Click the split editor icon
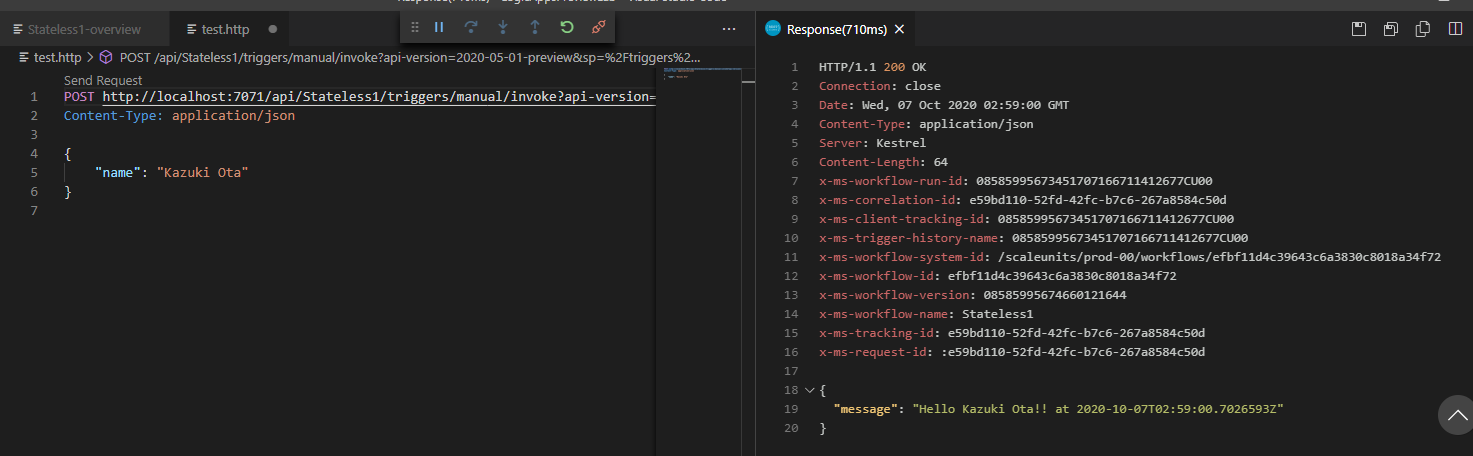 (x=1455, y=29)
